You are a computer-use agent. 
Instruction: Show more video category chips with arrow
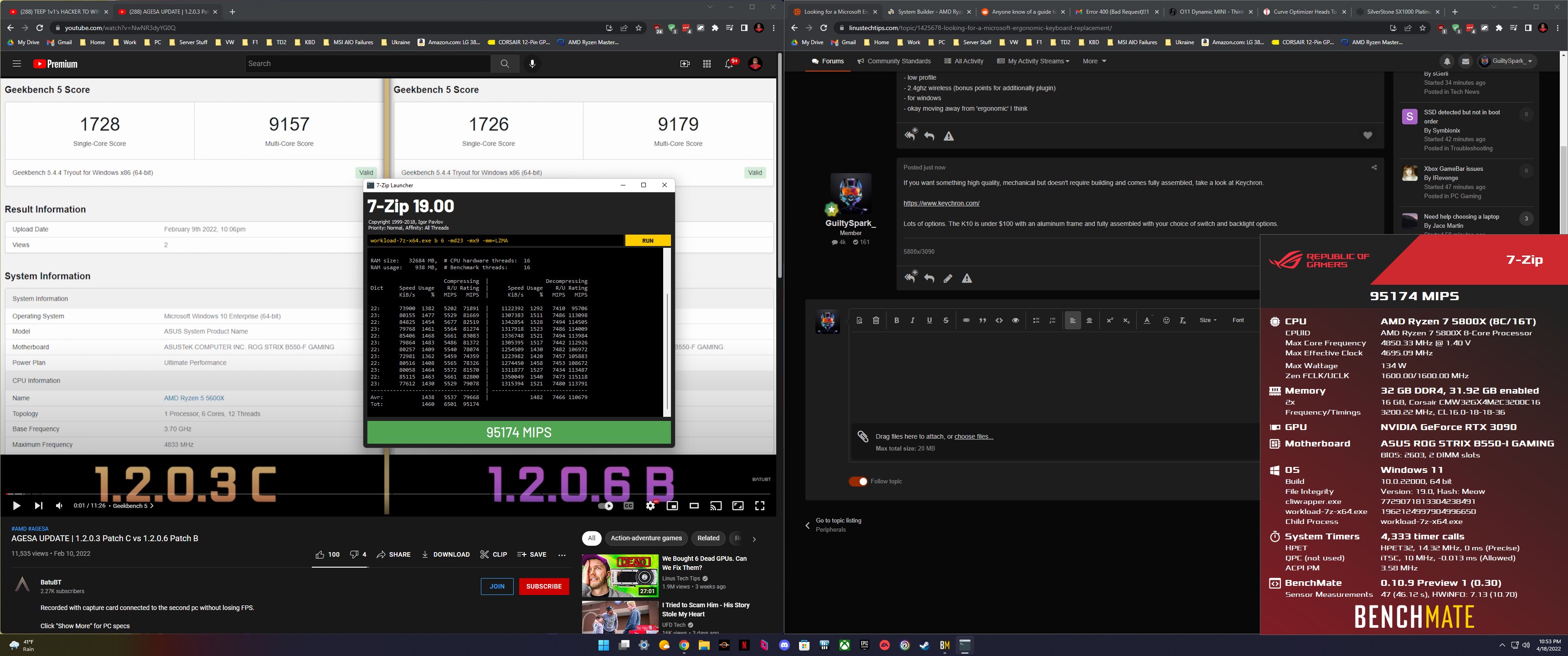point(753,538)
